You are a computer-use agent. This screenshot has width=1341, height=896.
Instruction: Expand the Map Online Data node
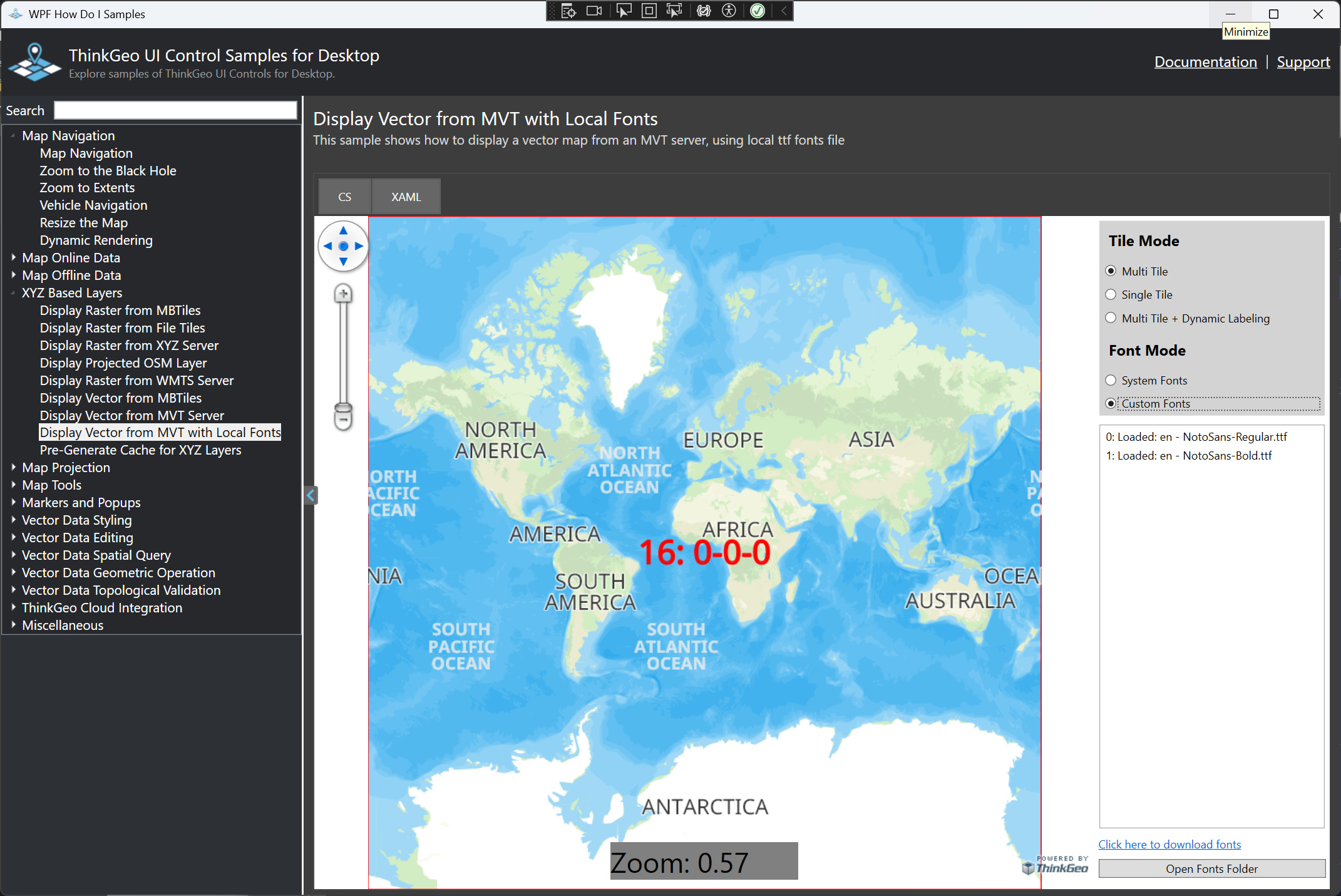14,257
